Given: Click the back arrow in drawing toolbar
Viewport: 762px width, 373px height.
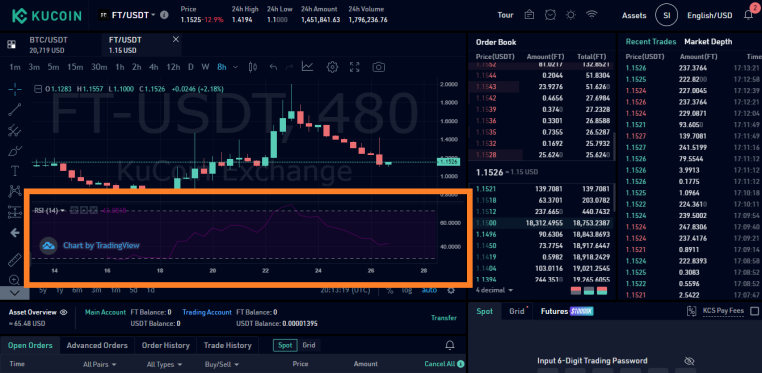Looking at the screenshot, I should pyautogui.click(x=15, y=233).
